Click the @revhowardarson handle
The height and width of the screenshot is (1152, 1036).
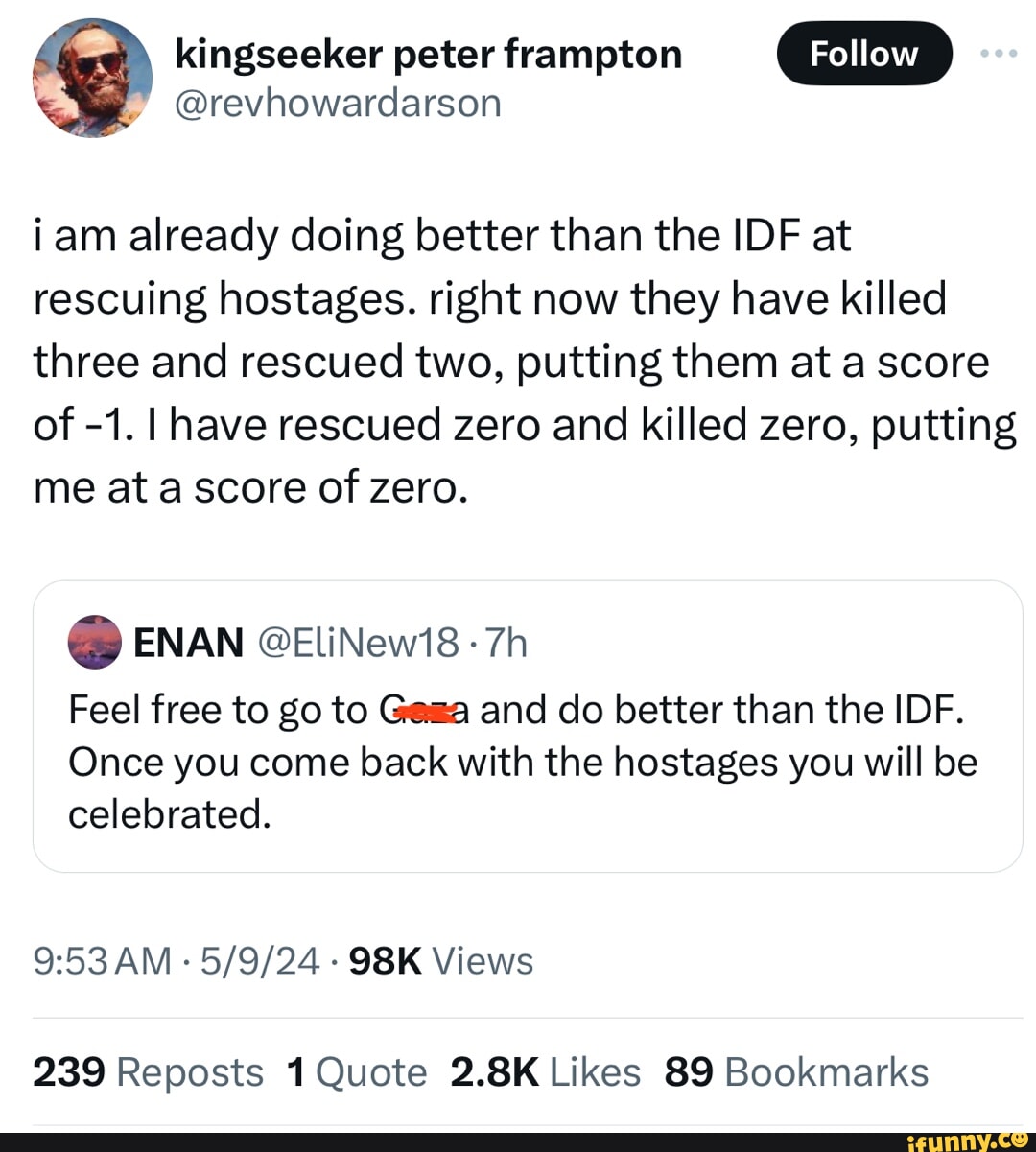pos(338,103)
